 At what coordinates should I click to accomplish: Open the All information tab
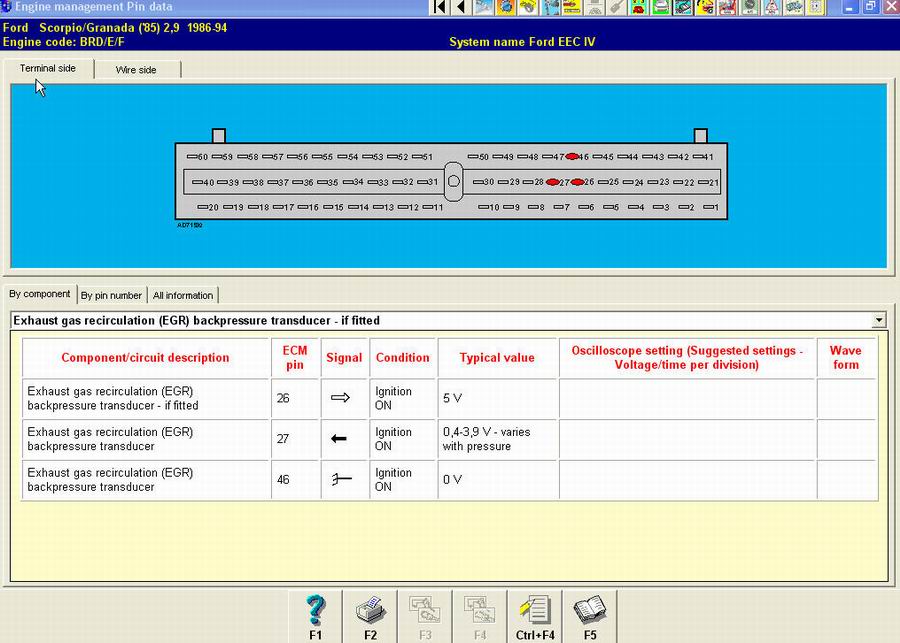[x=183, y=295]
